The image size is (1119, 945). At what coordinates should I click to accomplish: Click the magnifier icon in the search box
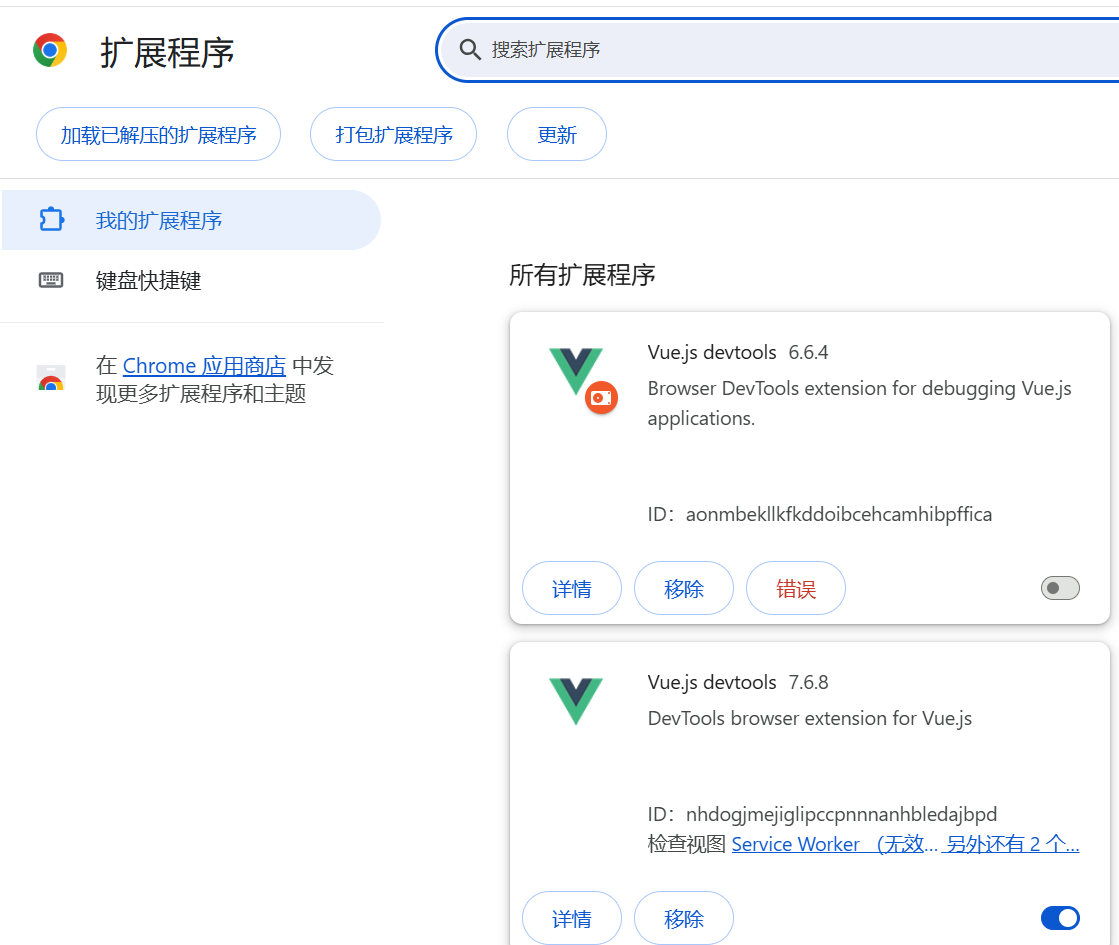[470, 49]
